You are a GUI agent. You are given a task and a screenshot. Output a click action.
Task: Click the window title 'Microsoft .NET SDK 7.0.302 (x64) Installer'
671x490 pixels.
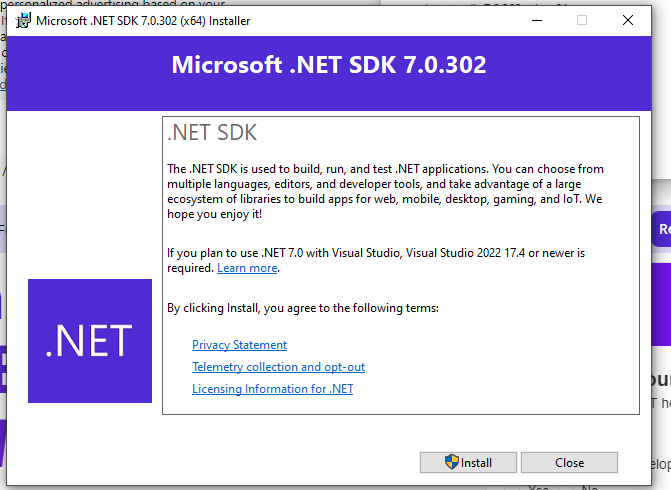click(x=143, y=21)
